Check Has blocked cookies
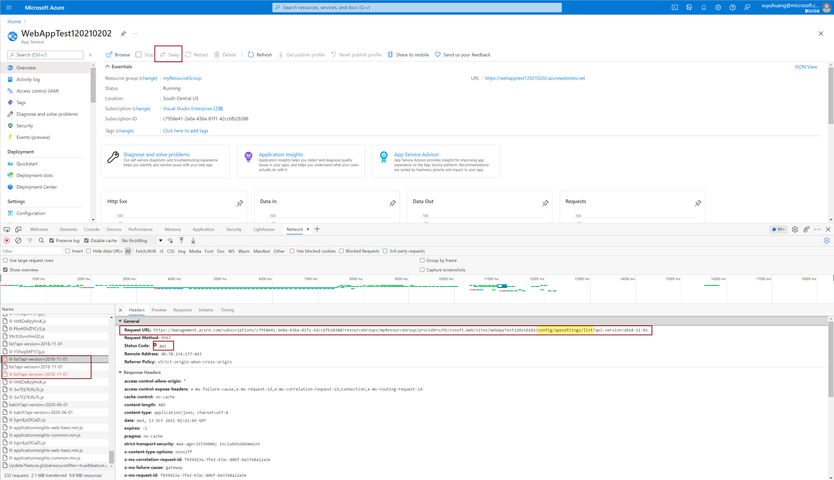Image resolution: width=834 pixels, height=480 pixels. (x=292, y=251)
